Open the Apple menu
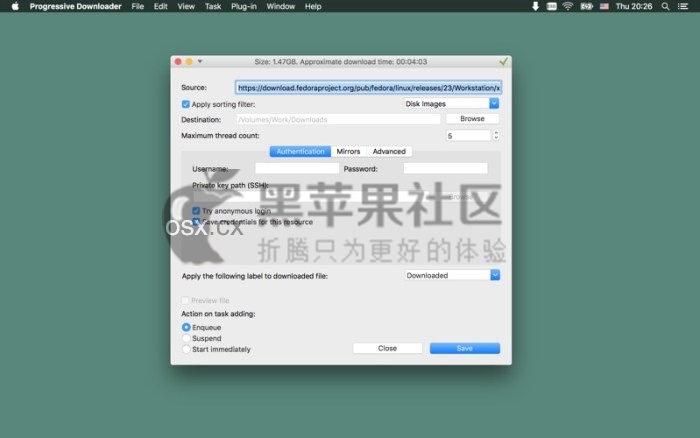700x438 pixels. click(15, 6)
